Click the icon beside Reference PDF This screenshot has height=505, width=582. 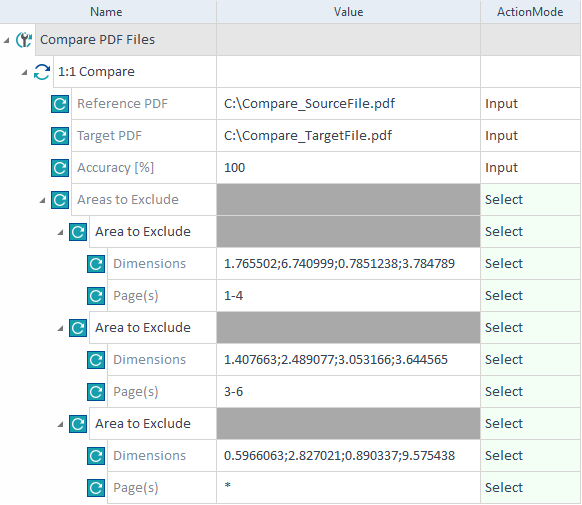60,104
